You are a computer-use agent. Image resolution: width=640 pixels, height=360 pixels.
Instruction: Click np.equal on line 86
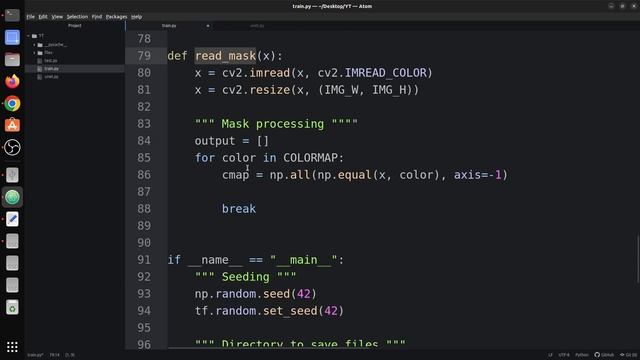[344, 175]
